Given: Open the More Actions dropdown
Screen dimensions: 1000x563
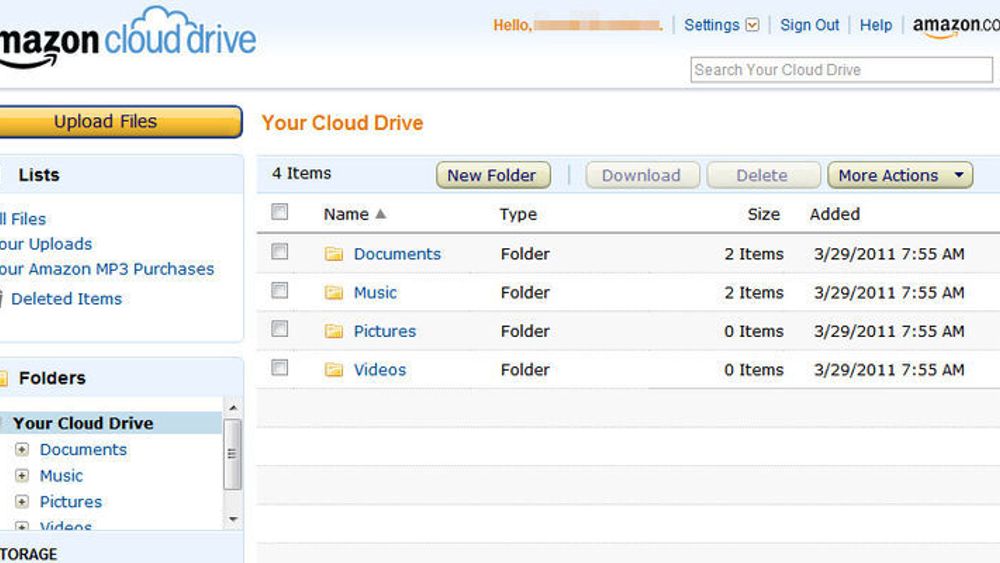Looking at the screenshot, I should [900, 175].
